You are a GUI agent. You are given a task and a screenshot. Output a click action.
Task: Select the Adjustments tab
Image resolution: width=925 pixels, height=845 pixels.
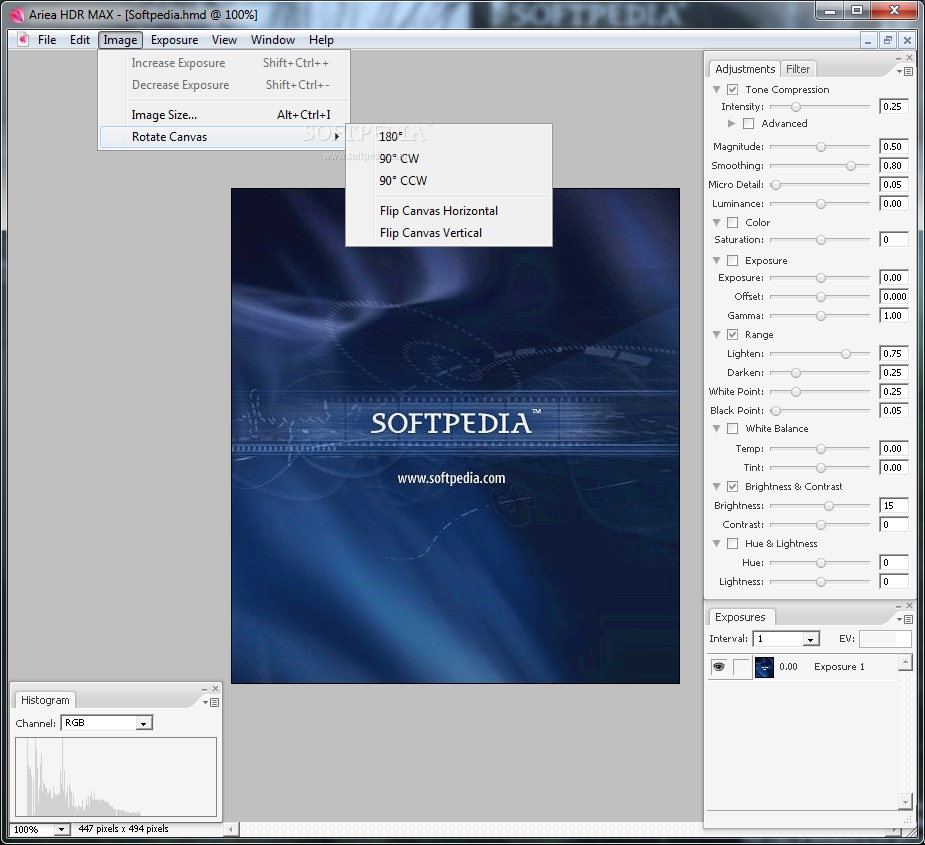point(745,69)
